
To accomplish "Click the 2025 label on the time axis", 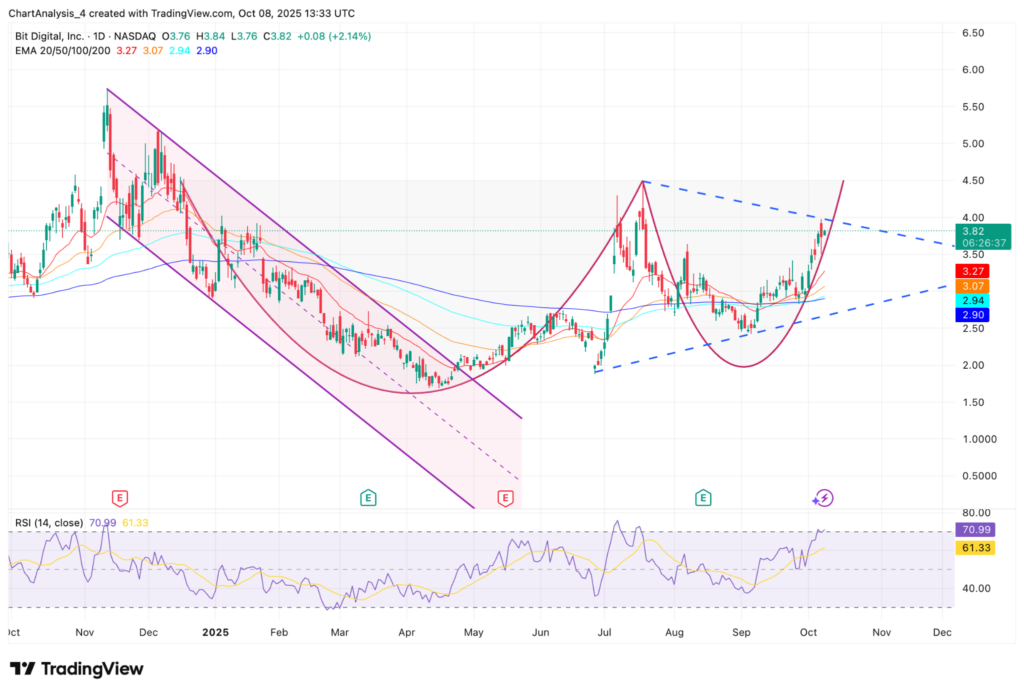I will click(217, 633).
